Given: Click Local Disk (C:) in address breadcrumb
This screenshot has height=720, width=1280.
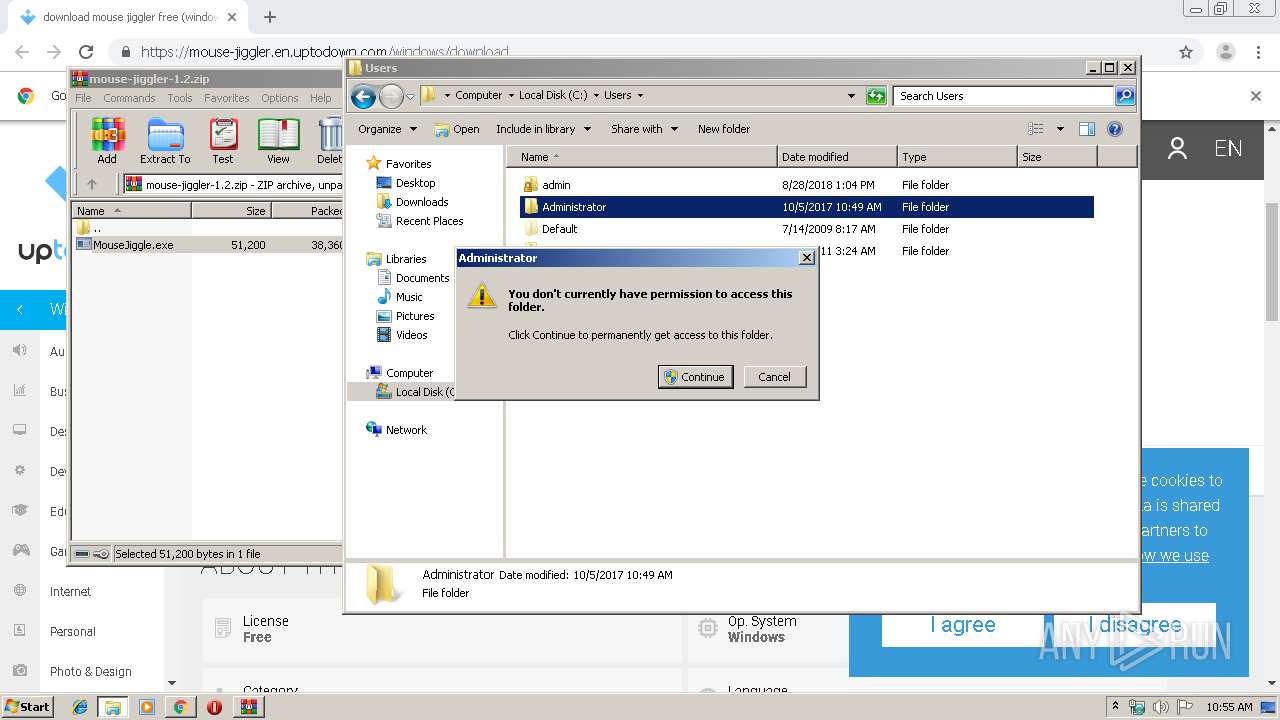Looking at the screenshot, I should 553,96.
